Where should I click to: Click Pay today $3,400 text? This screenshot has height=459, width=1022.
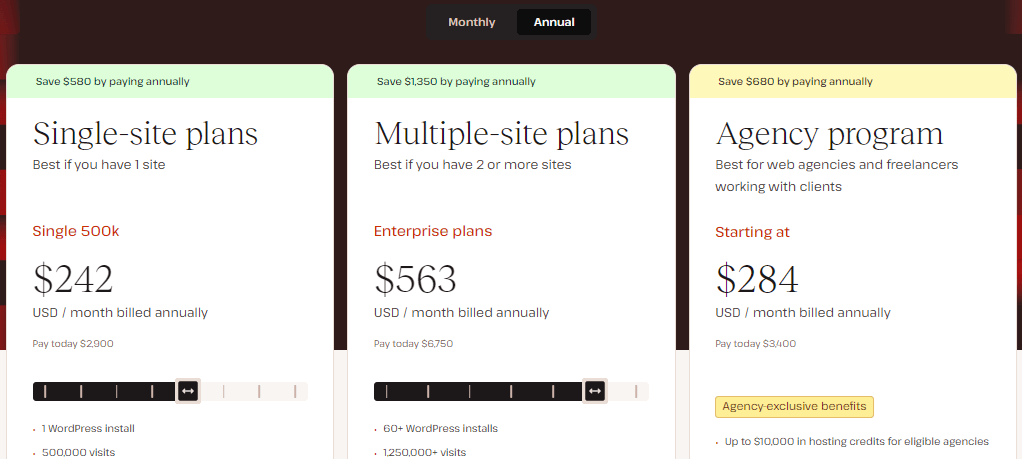click(x=755, y=344)
